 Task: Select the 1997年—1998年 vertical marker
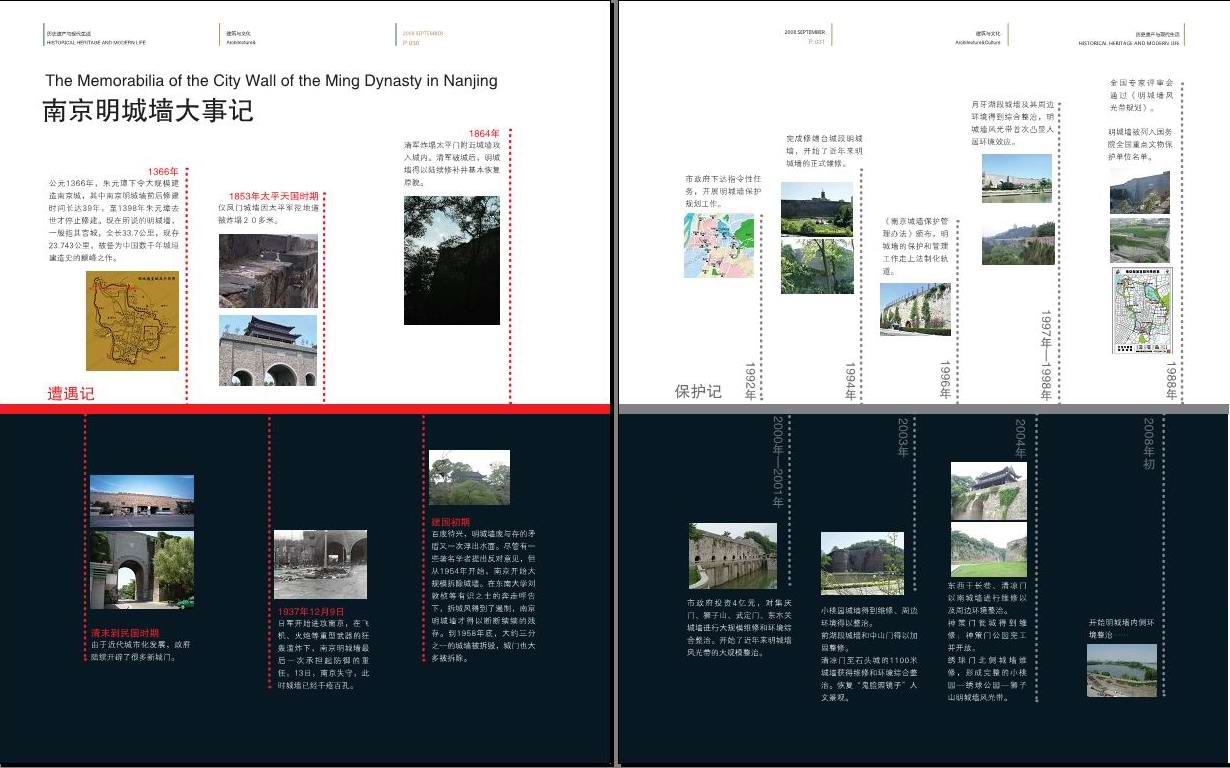[x=1046, y=355]
